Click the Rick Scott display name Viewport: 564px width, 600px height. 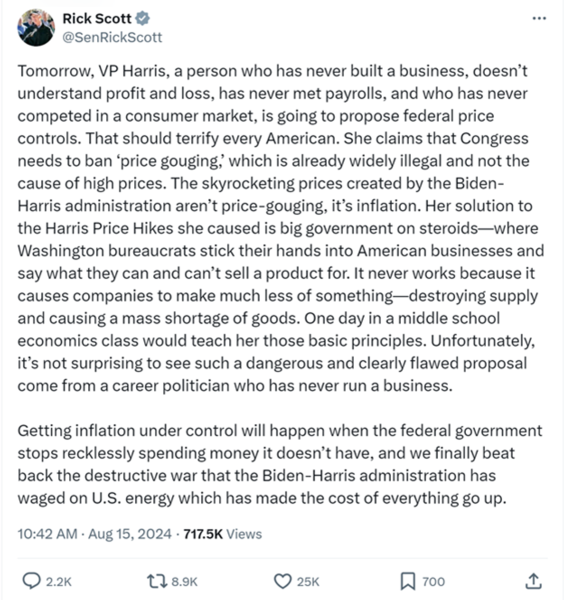[97, 18]
